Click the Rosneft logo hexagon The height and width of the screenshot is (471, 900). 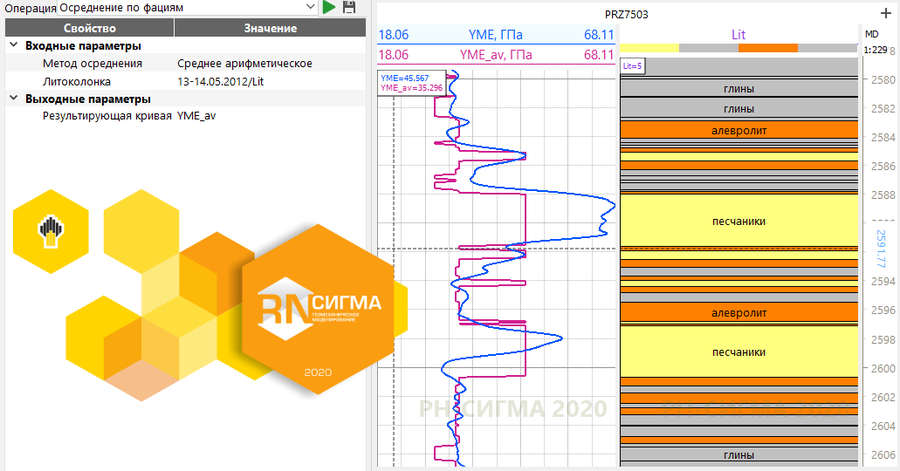(x=50, y=231)
